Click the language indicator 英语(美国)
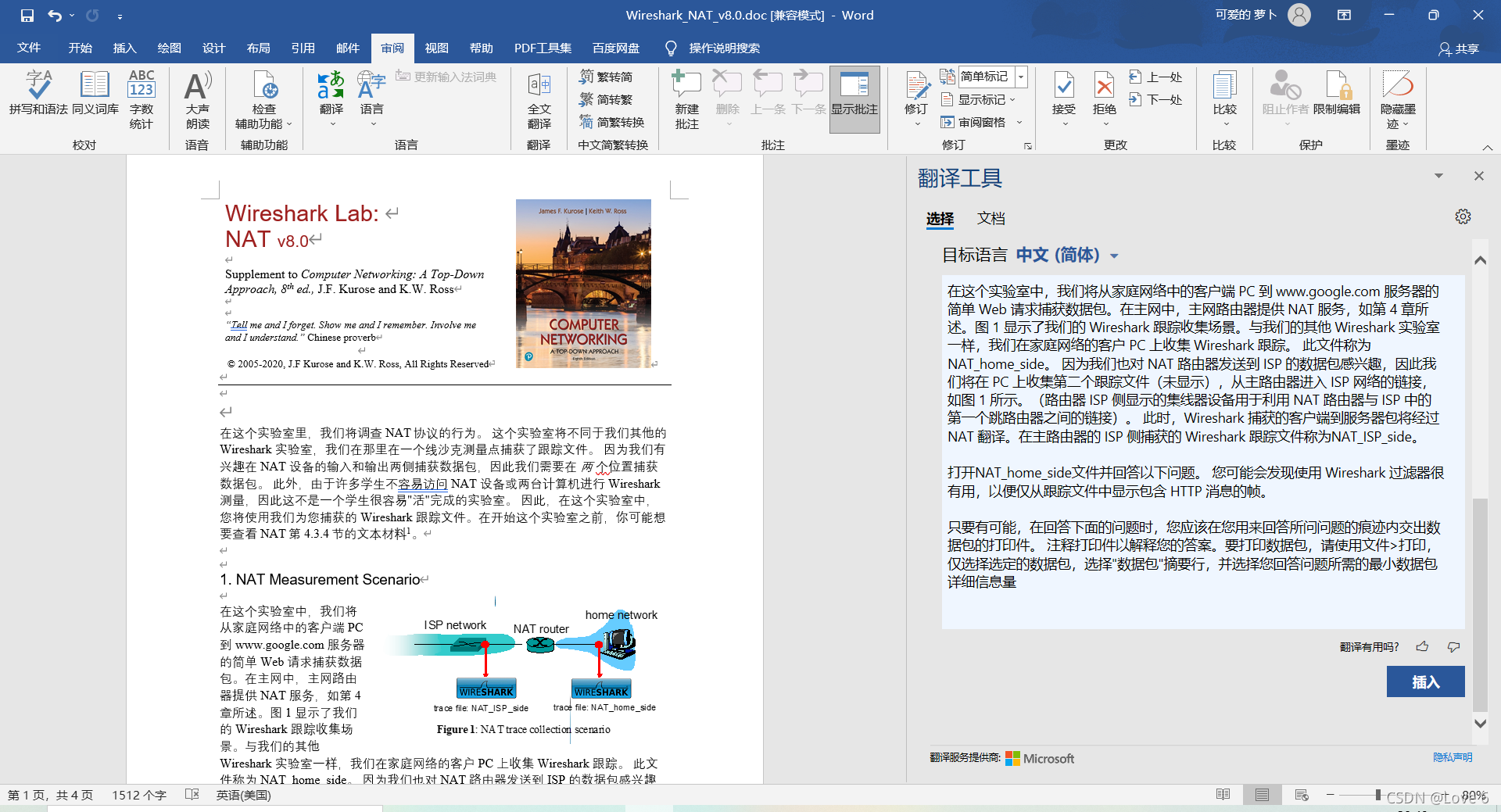 (244, 795)
